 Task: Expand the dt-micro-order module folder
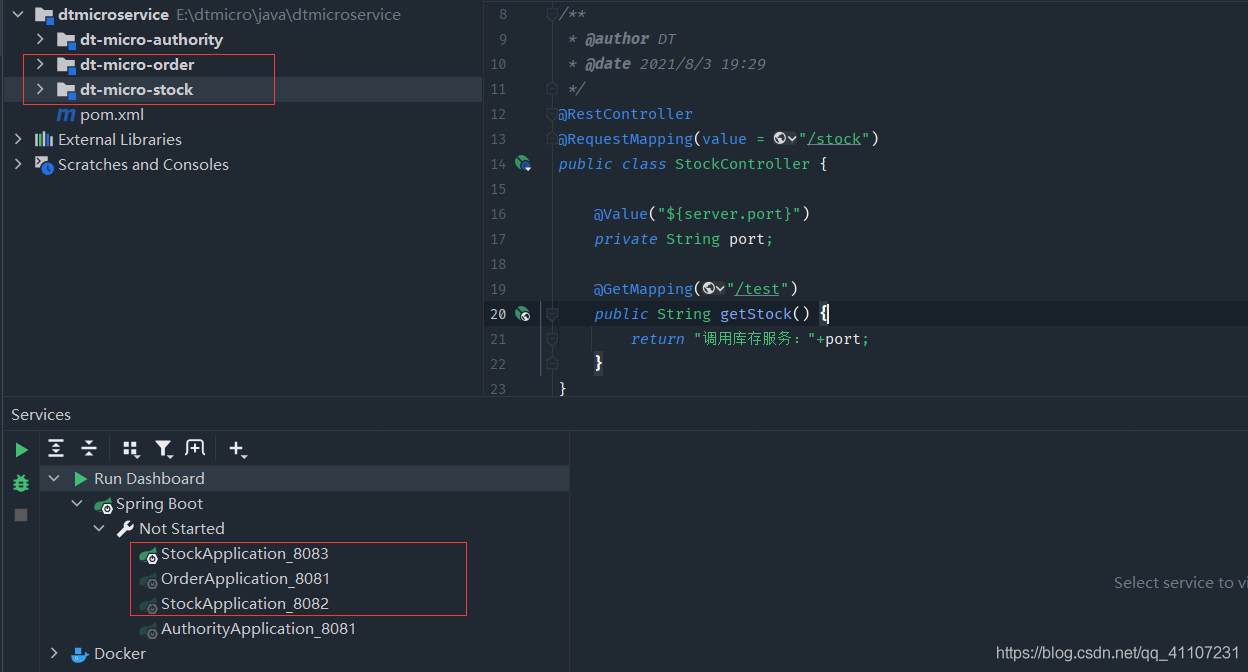(40, 64)
